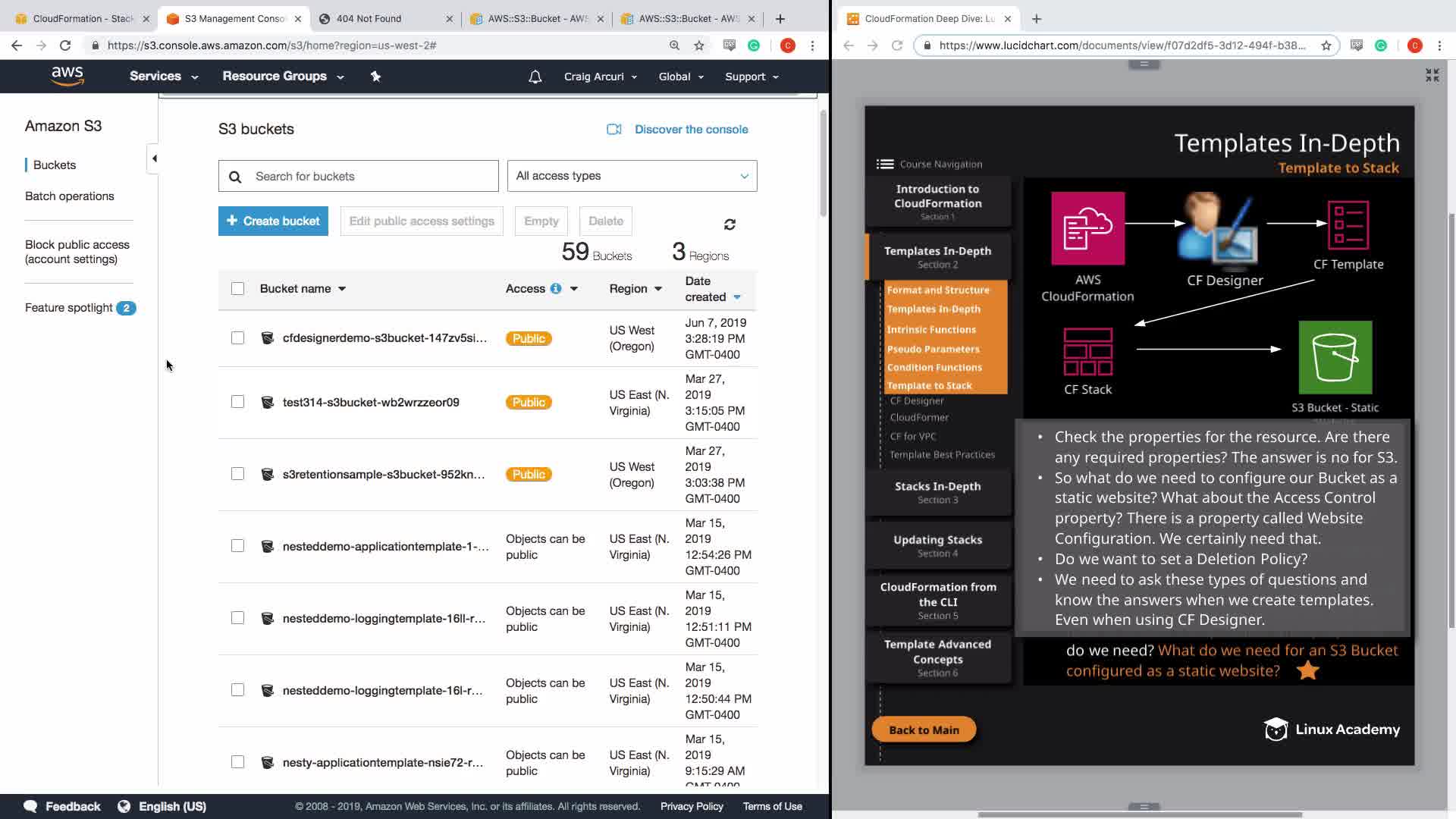Click the pin shortcuts icon in AWS navbar
Image resolution: width=1456 pixels, height=819 pixels.
(x=375, y=77)
